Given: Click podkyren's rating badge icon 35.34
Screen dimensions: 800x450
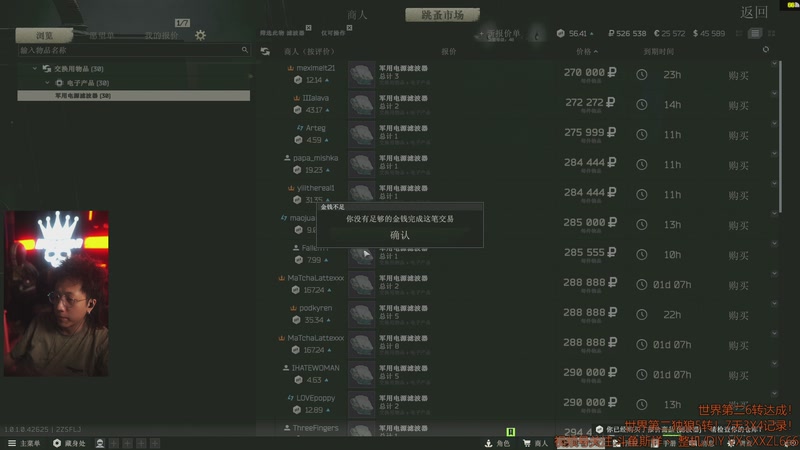Looking at the screenshot, I should tap(296, 320).
